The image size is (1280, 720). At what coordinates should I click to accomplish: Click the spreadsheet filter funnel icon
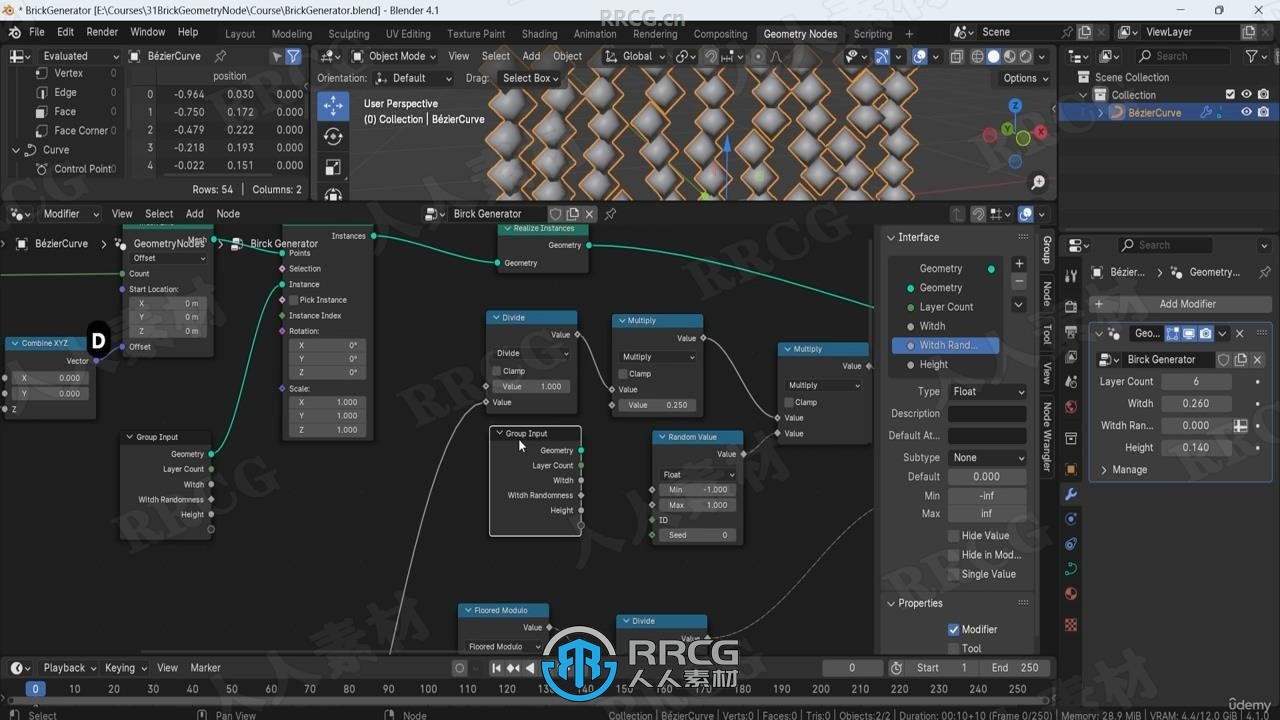[293, 56]
